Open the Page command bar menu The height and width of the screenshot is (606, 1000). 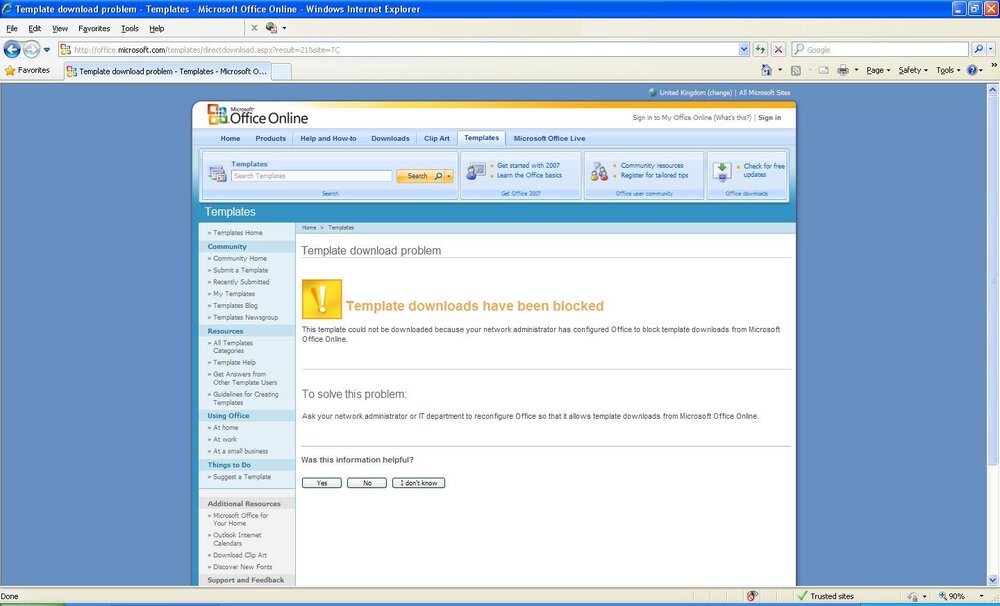pyautogui.click(x=878, y=70)
